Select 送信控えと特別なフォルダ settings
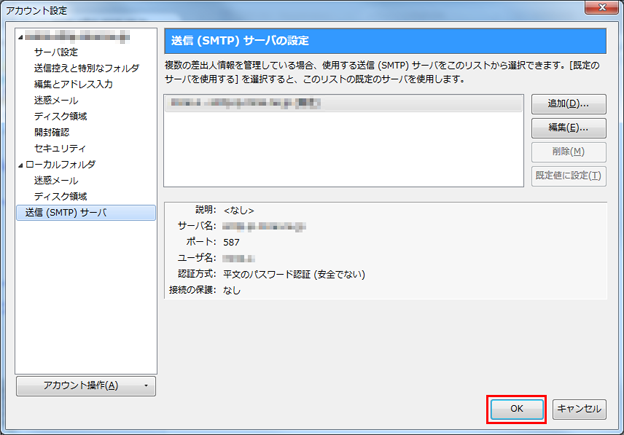 tap(86, 68)
